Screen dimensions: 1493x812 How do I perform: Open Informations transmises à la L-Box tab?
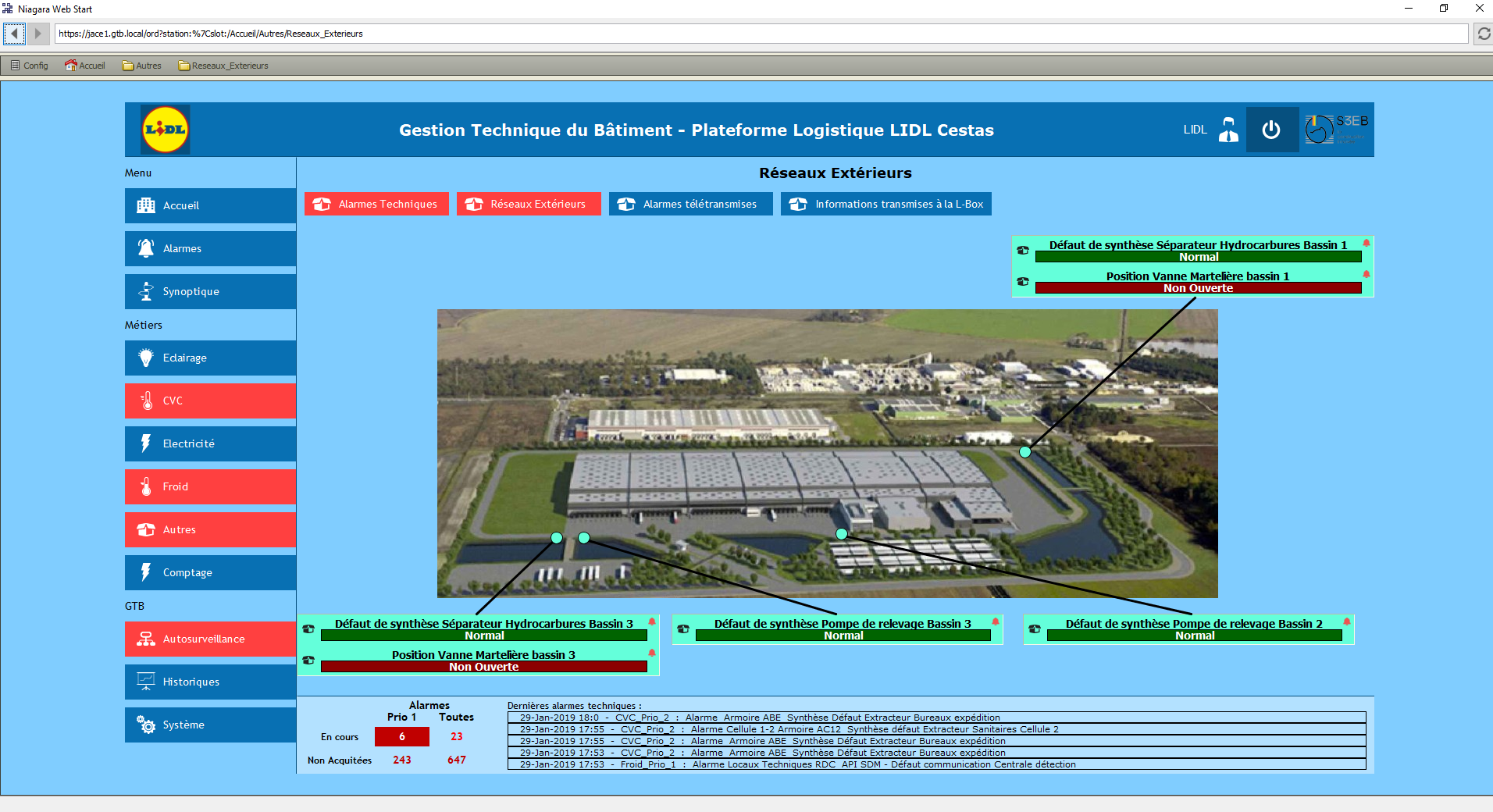click(x=886, y=204)
